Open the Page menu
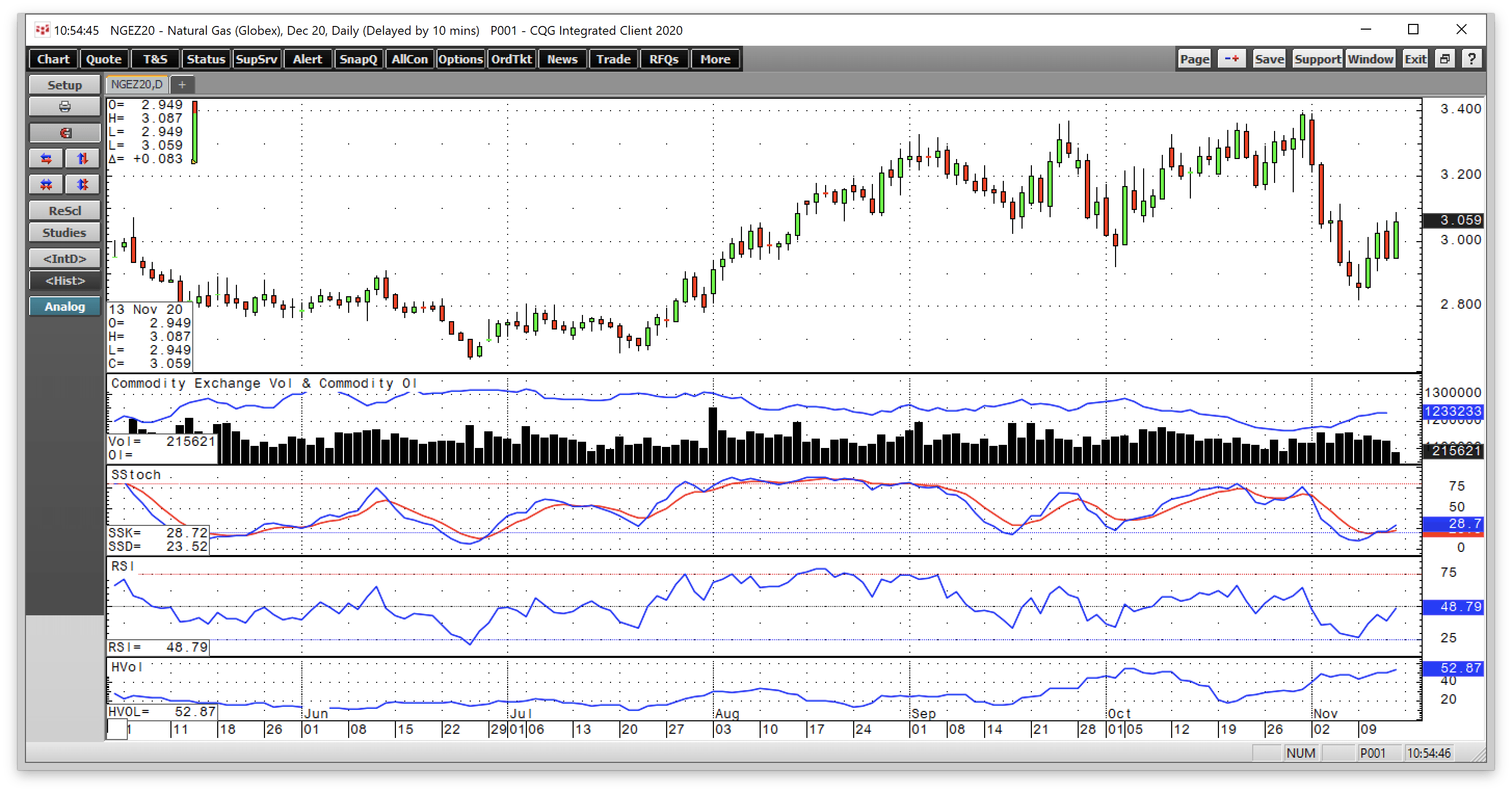1512x792 pixels. (1193, 58)
